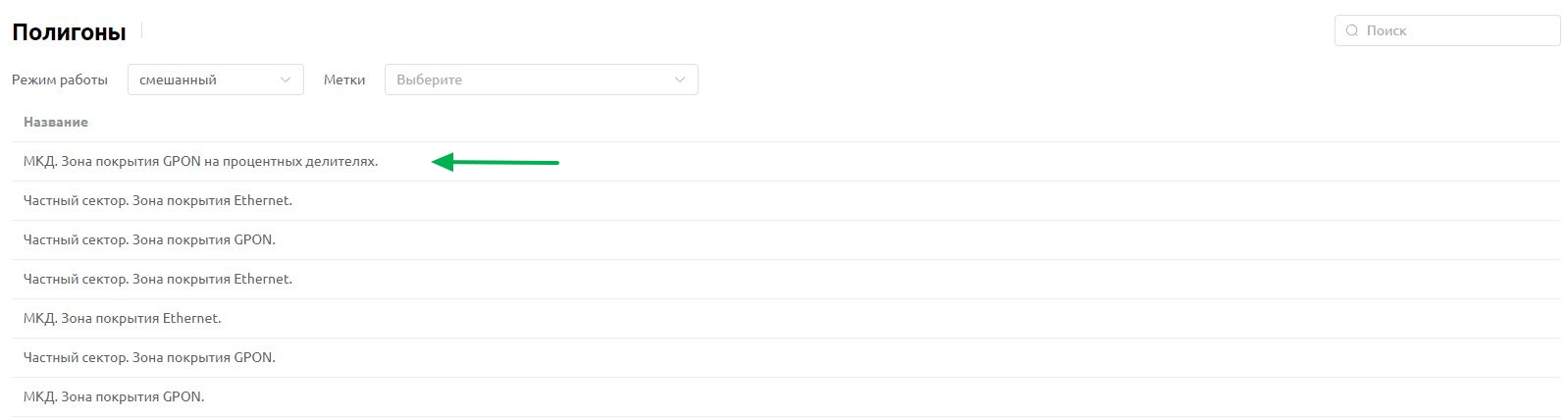The image size is (1568, 420).
Task: Click the green arrow annotation
Action: tap(496, 162)
